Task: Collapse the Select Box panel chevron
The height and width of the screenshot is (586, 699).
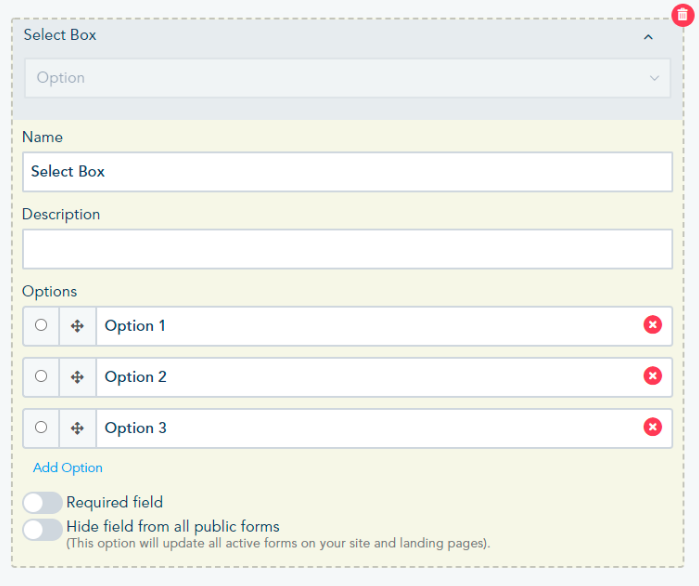Action: tap(648, 37)
